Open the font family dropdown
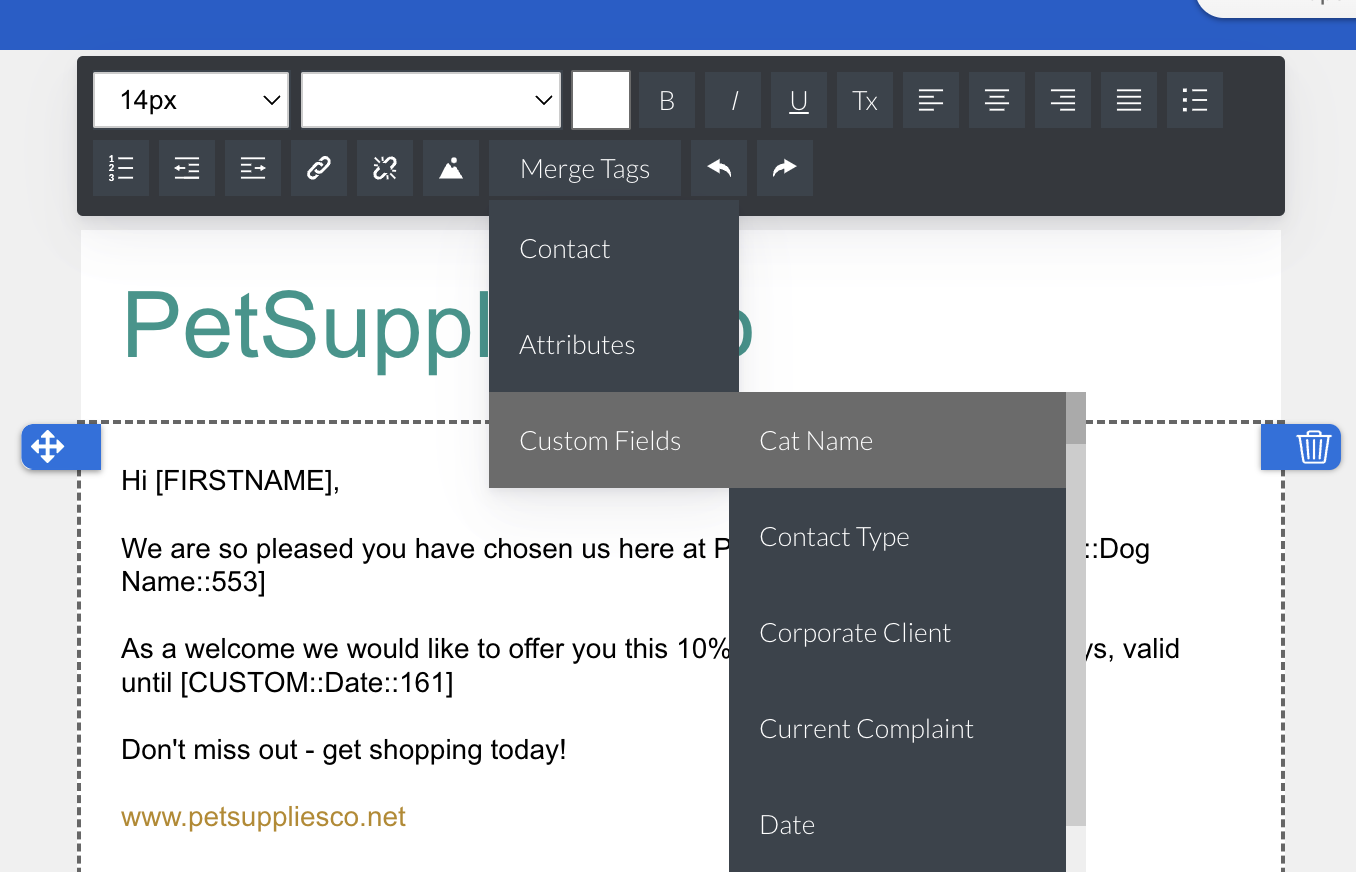The height and width of the screenshot is (872, 1356). [x=431, y=100]
